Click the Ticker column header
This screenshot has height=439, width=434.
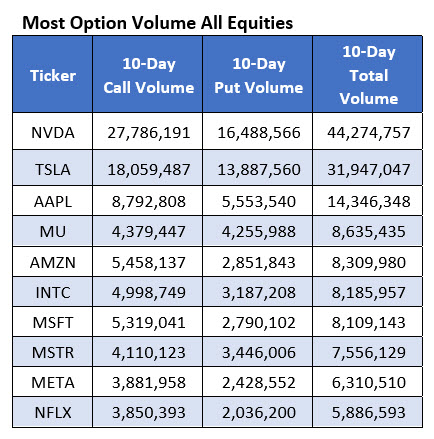pyautogui.click(x=53, y=75)
